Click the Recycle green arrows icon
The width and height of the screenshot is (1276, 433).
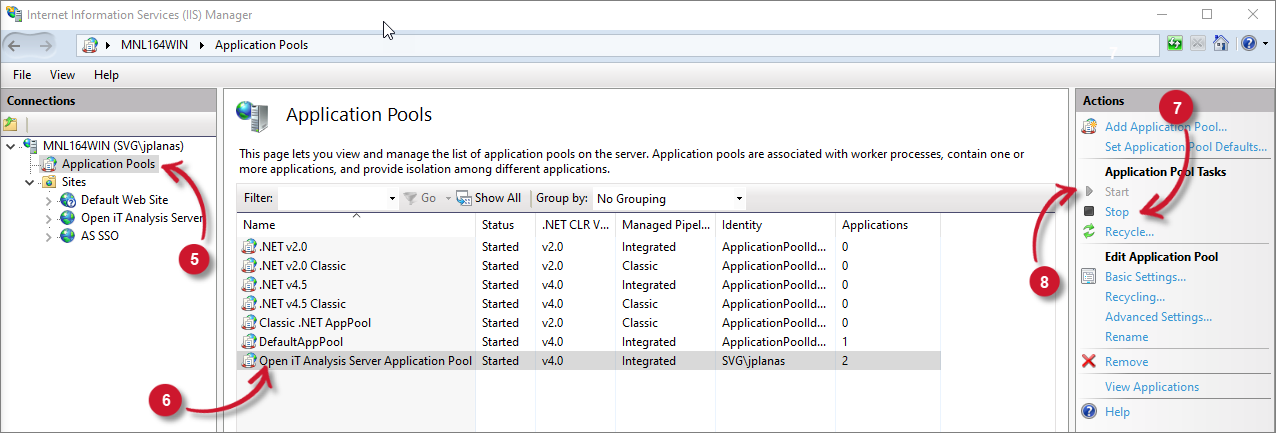(1089, 232)
